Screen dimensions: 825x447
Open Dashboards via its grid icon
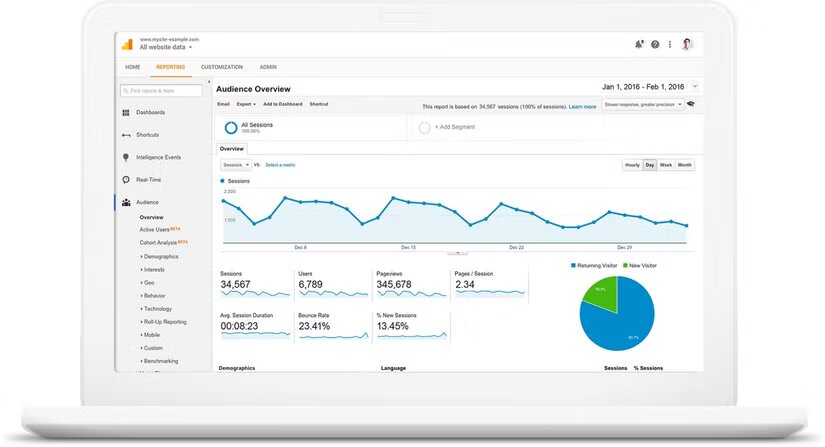click(126, 113)
